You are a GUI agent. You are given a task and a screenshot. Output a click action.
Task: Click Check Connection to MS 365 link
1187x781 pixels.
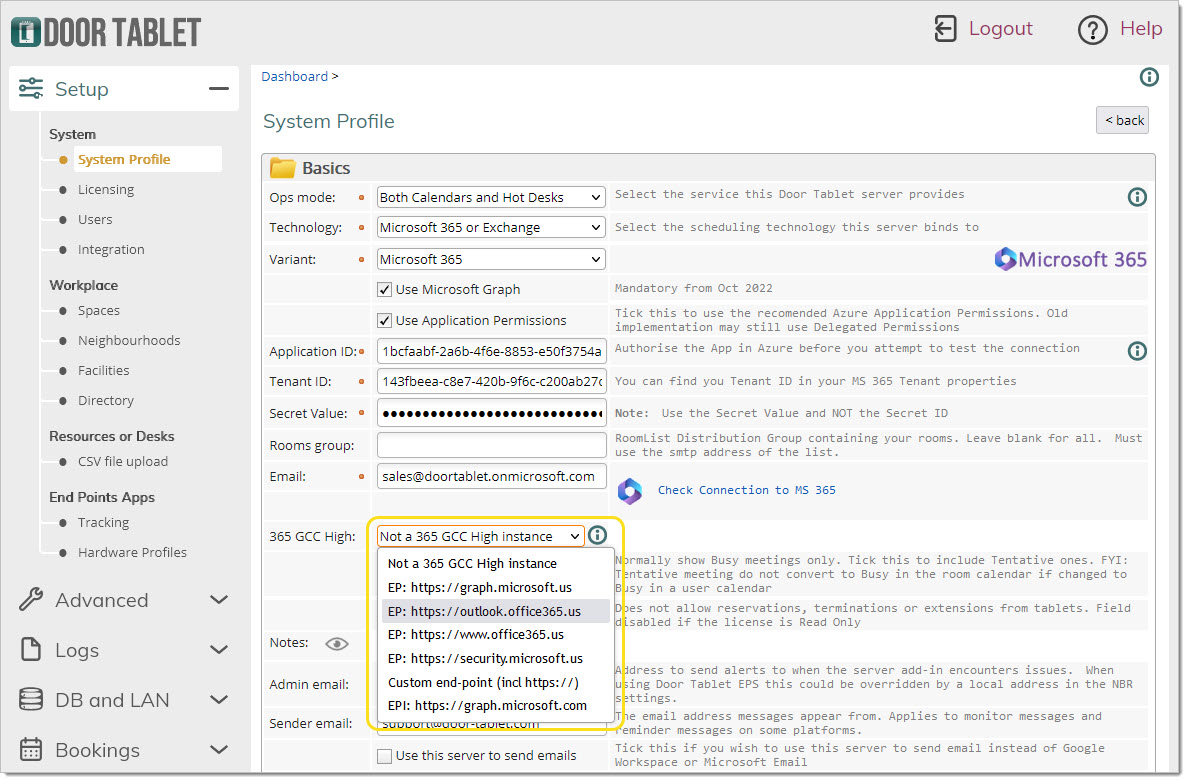tap(746, 490)
